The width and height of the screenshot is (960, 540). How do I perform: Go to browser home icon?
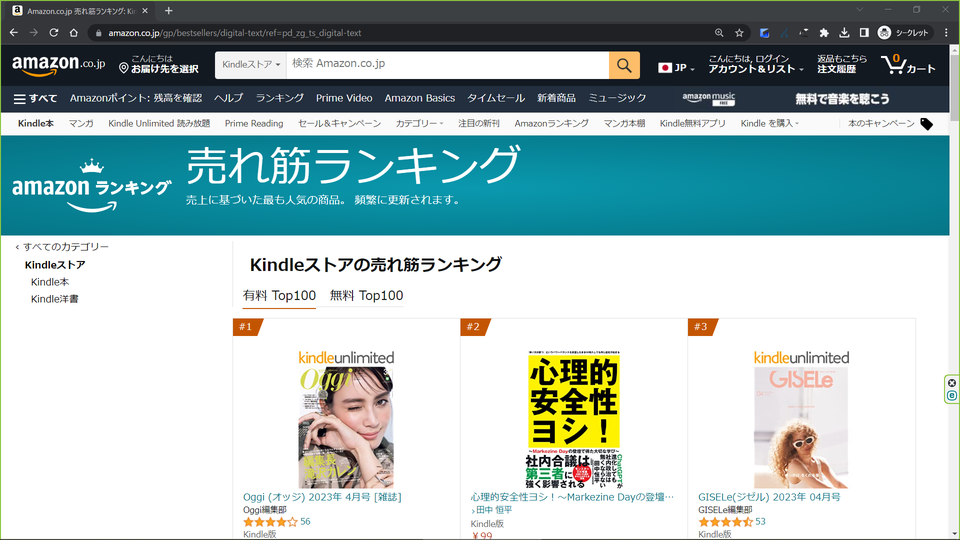coord(73,32)
